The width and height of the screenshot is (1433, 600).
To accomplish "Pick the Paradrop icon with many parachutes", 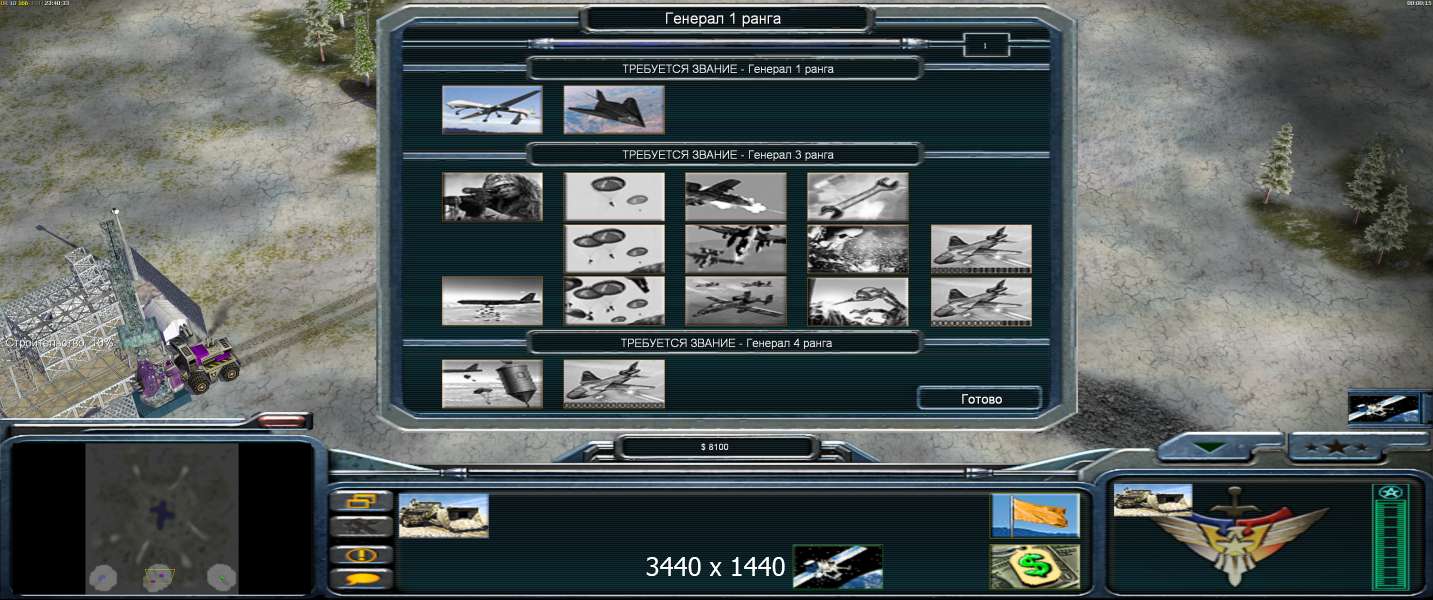I will tap(614, 301).
